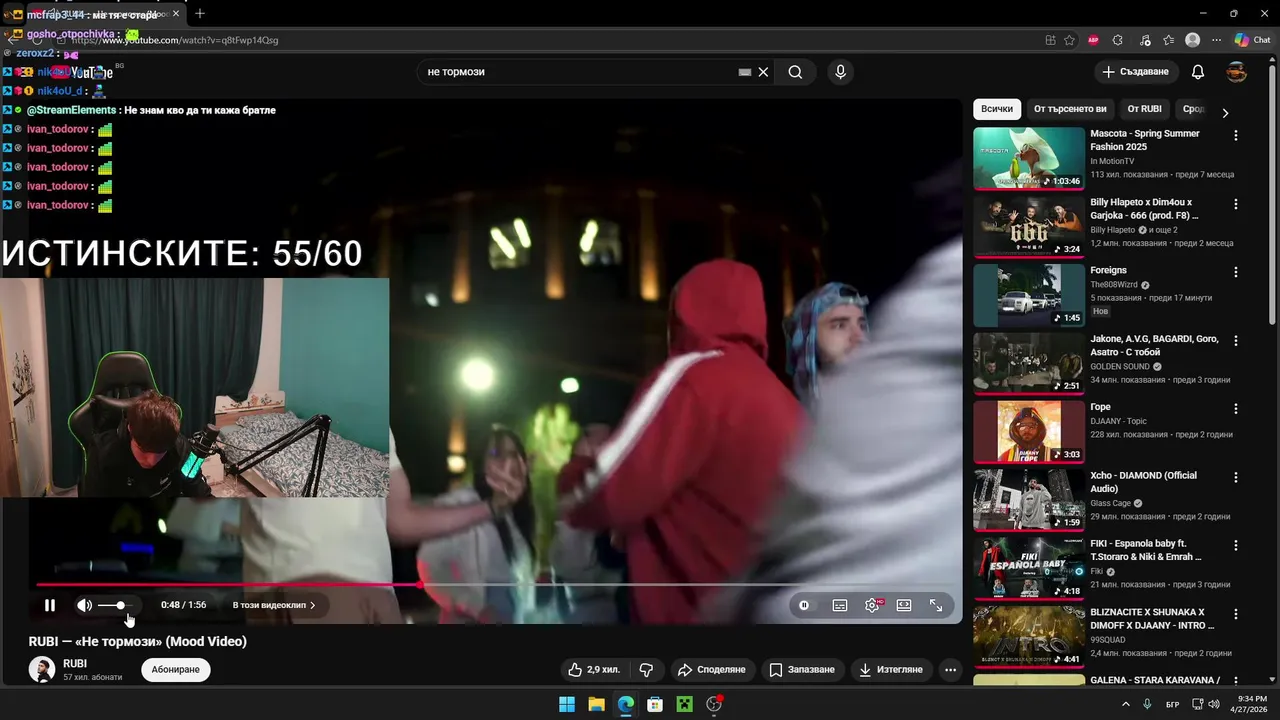Adjust the player volume slider
This screenshot has width=1280, height=720.
[116, 605]
